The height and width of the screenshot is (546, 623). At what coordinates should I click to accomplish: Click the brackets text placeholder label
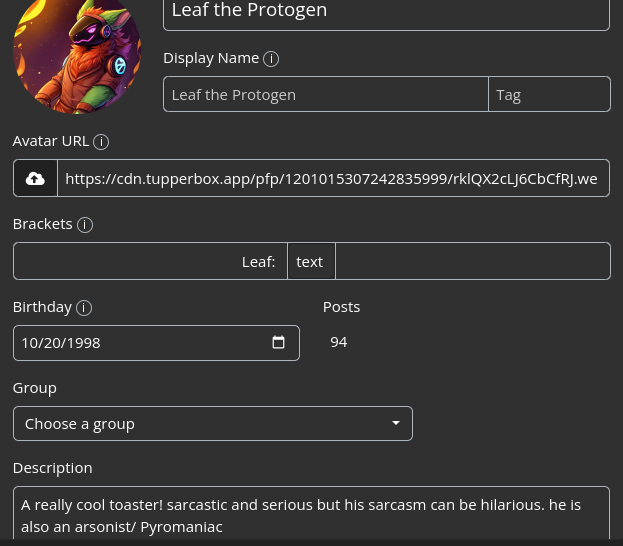[310, 261]
